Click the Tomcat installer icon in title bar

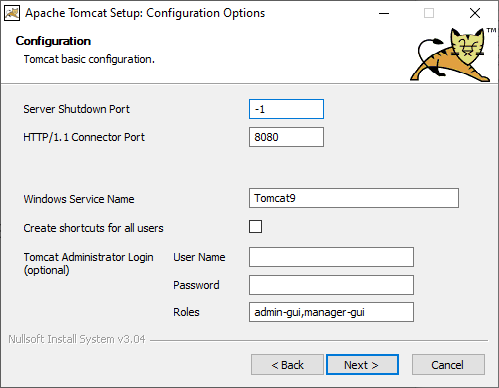12,13
